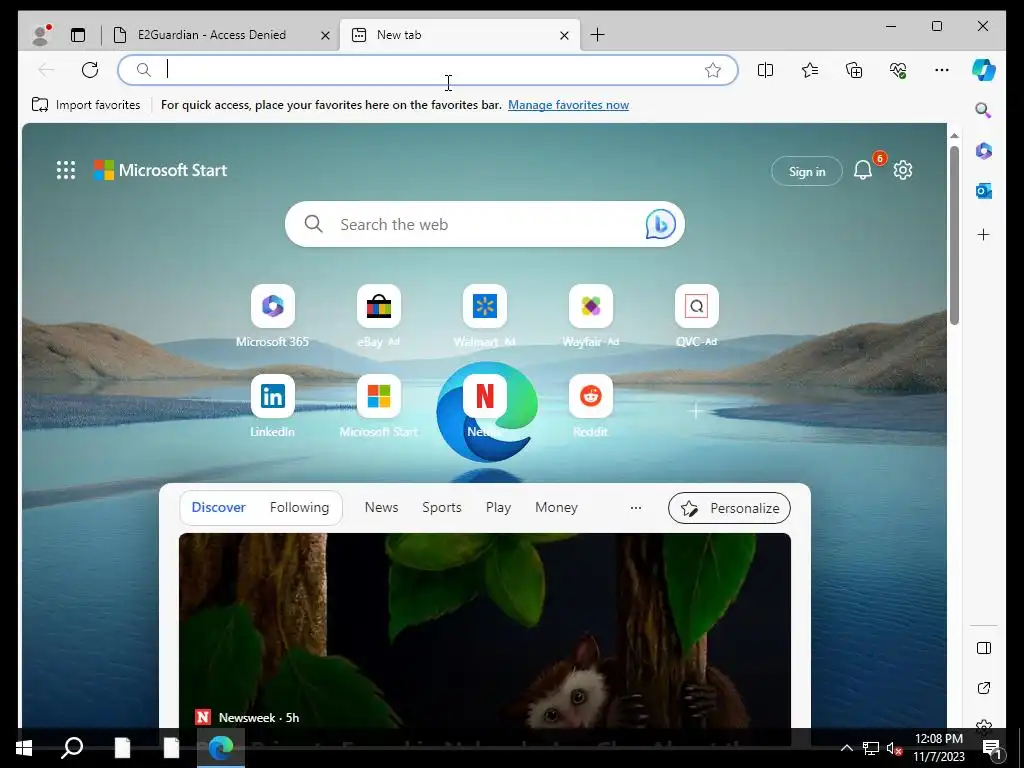Show more feed categories ellipsis
Image resolution: width=1024 pixels, height=768 pixels.
pyautogui.click(x=635, y=507)
